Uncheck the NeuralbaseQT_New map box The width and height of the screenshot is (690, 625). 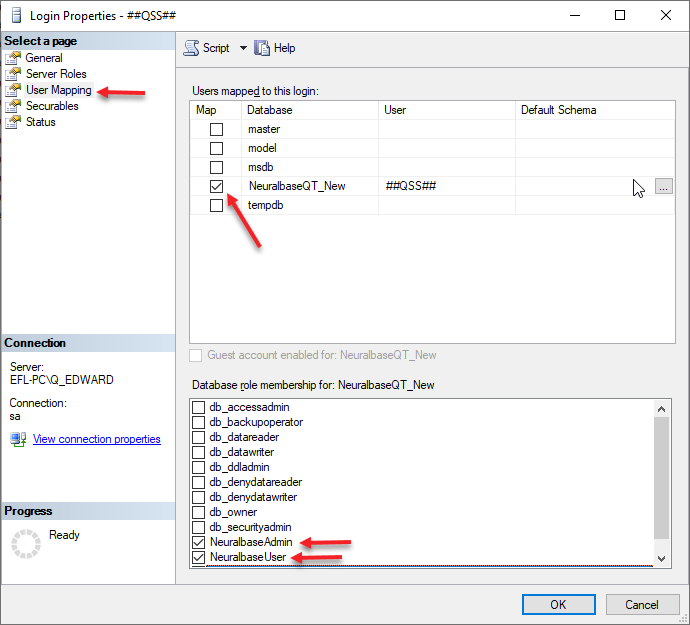point(216,186)
